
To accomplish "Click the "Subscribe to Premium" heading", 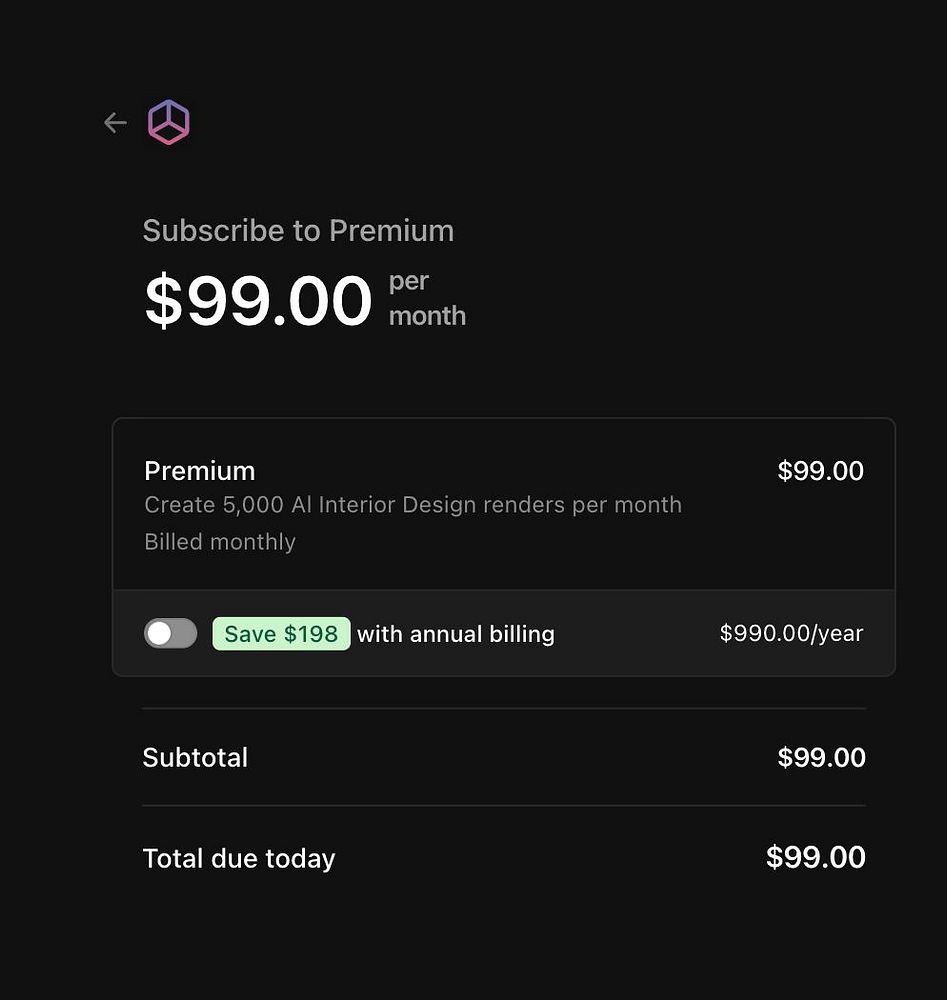I will (298, 231).
